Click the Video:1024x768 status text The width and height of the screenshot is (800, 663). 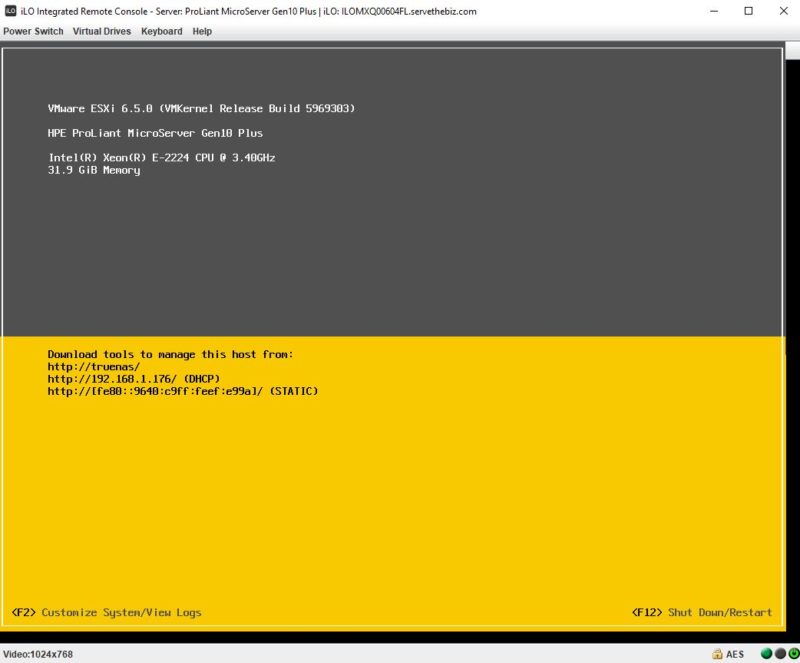click(x=38, y=654)
